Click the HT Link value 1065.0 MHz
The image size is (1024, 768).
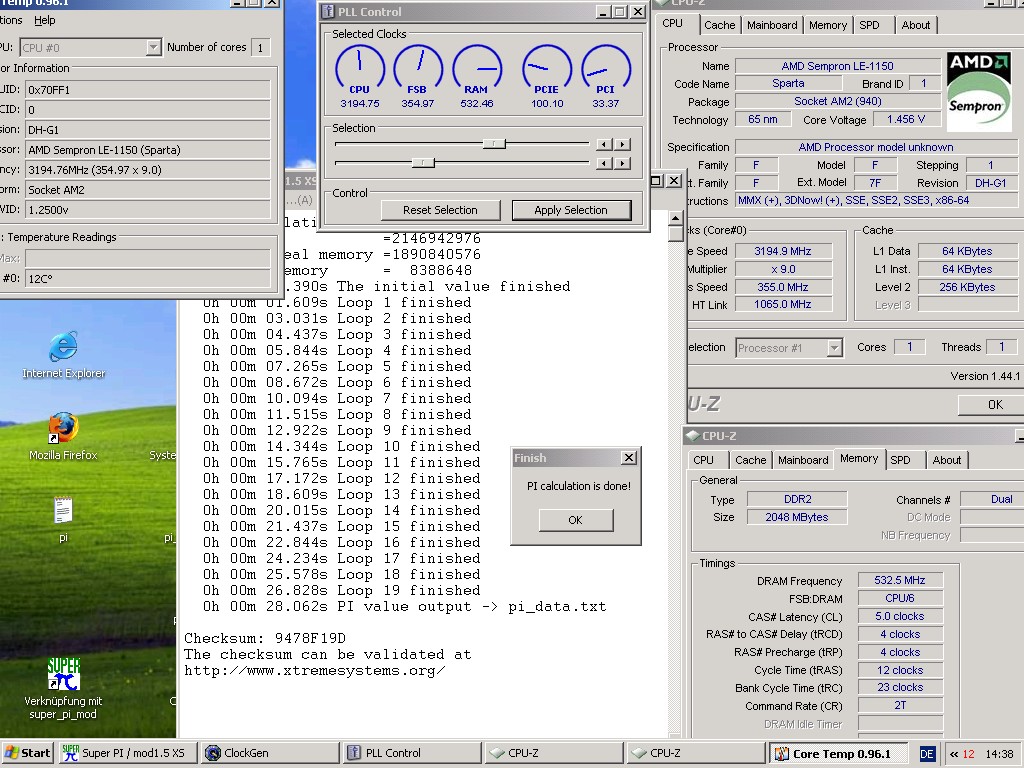point(783,304)
